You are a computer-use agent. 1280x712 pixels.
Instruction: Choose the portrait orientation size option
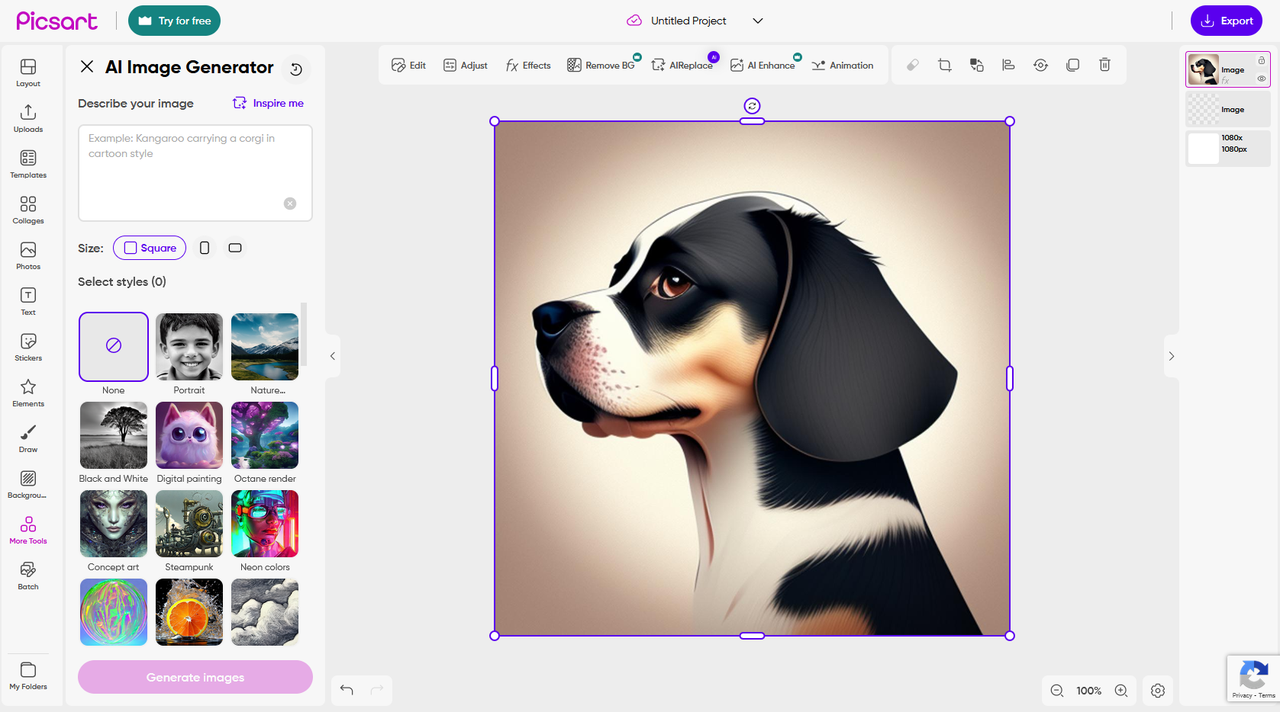click(x=205, y=248)
